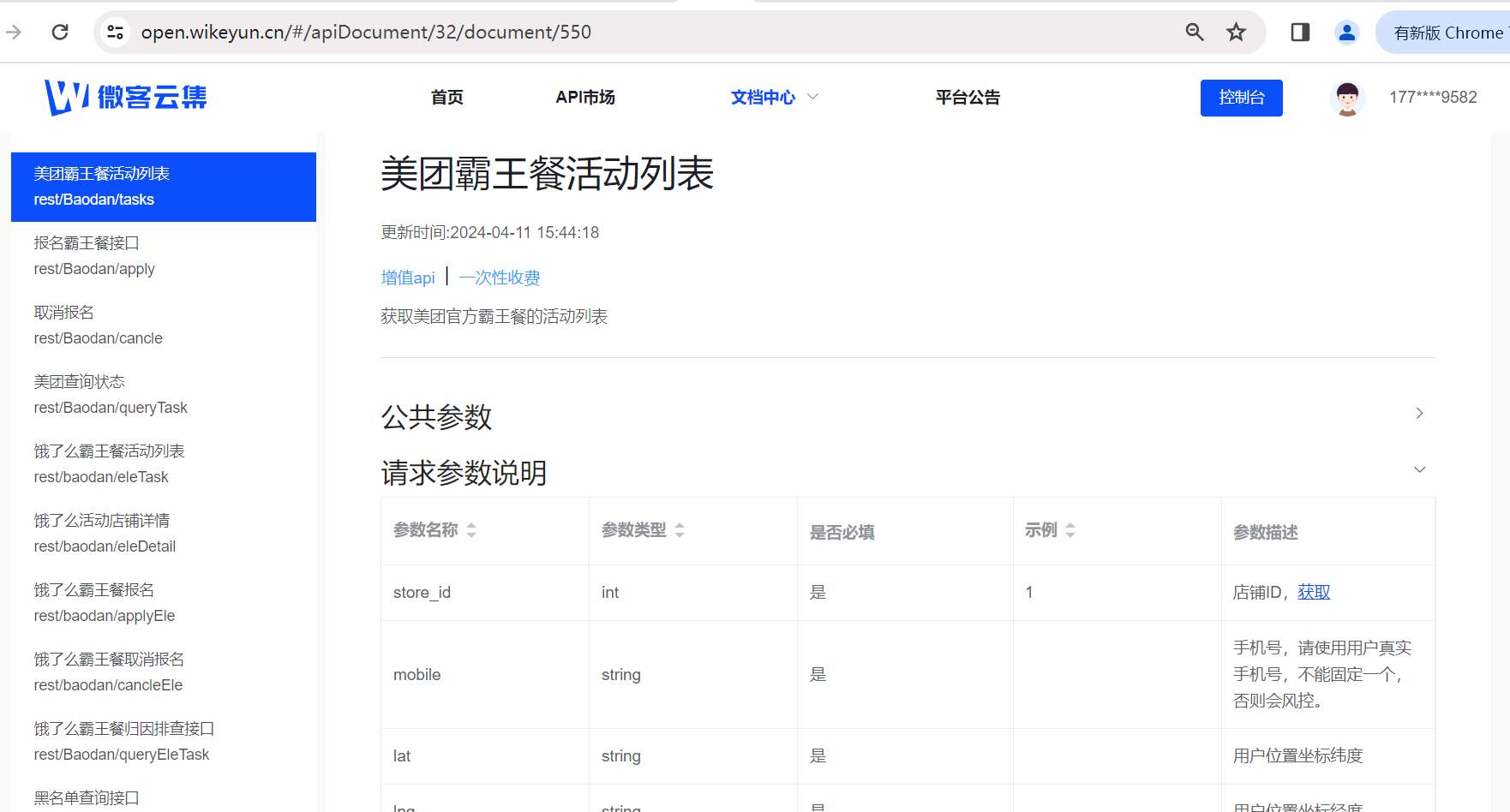Open 饿了么霸王餐报名 in sidebar

pyautogui.click(x=164, y=603)
